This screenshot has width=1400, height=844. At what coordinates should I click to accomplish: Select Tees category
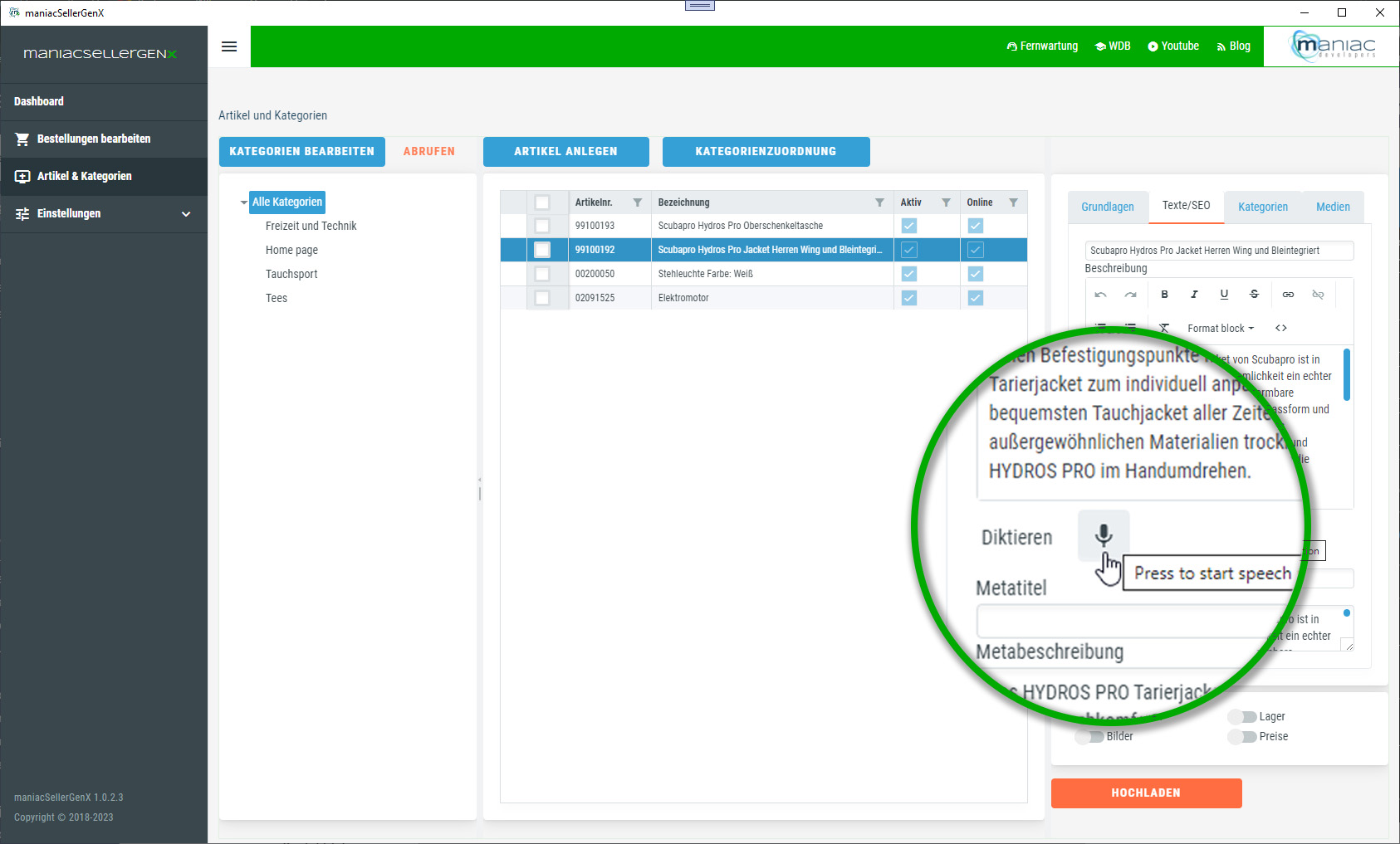click(x=277, y=299)
